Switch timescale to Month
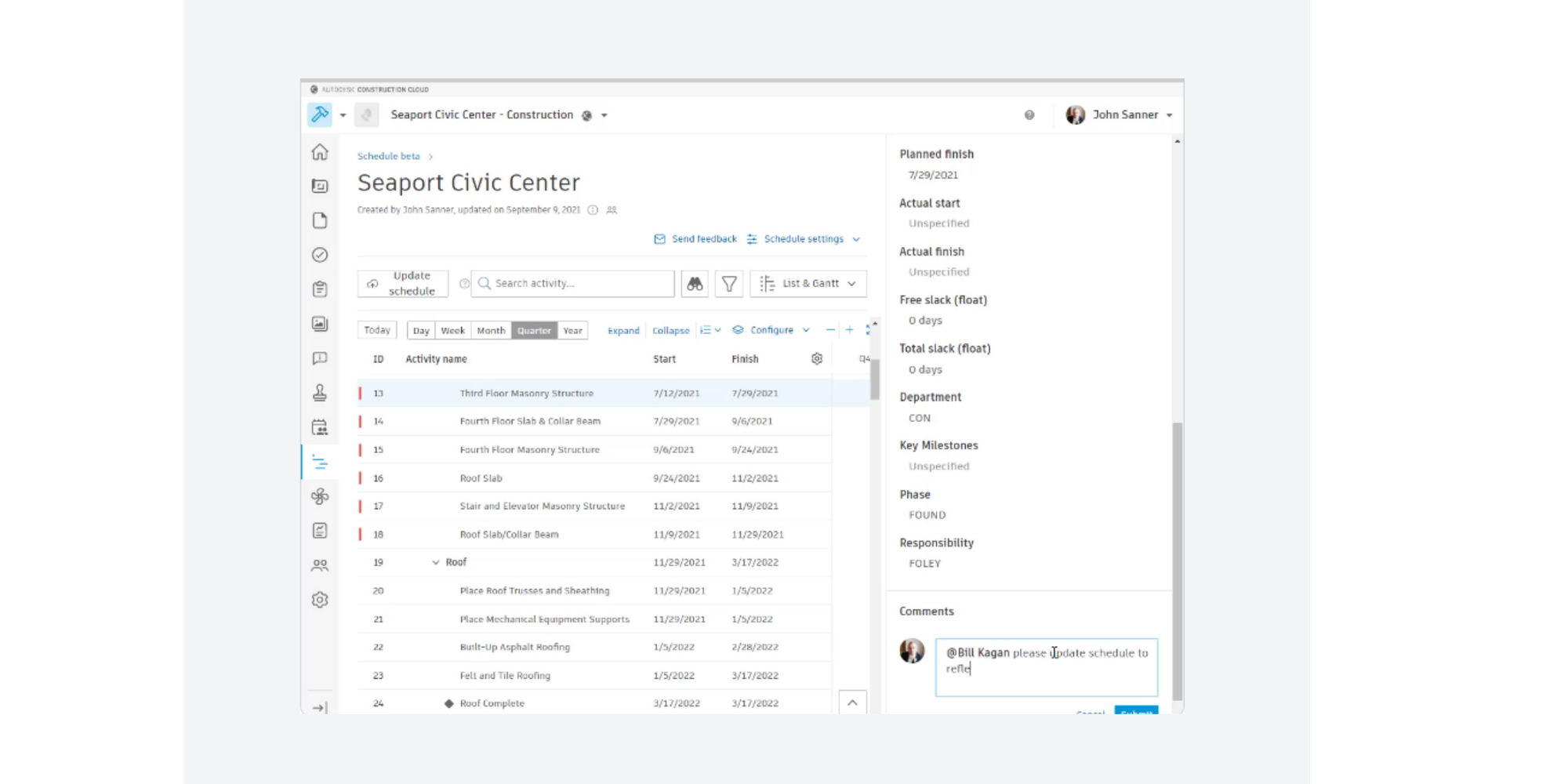 coord(491,331)
